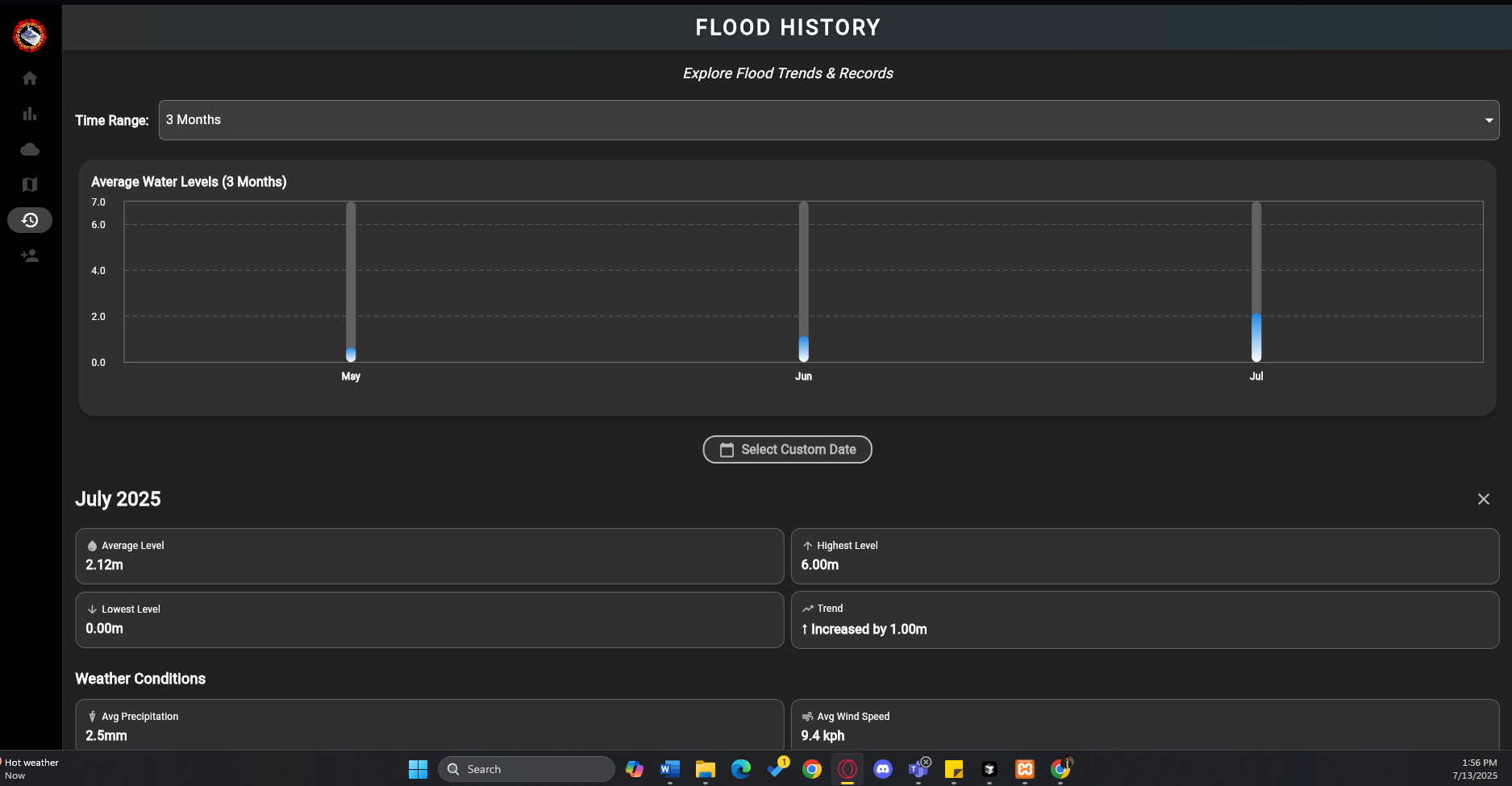Open Sticky Notes from the taskbar
The height and width of the screenshot is (786, 1512).
tap(954, 769)
